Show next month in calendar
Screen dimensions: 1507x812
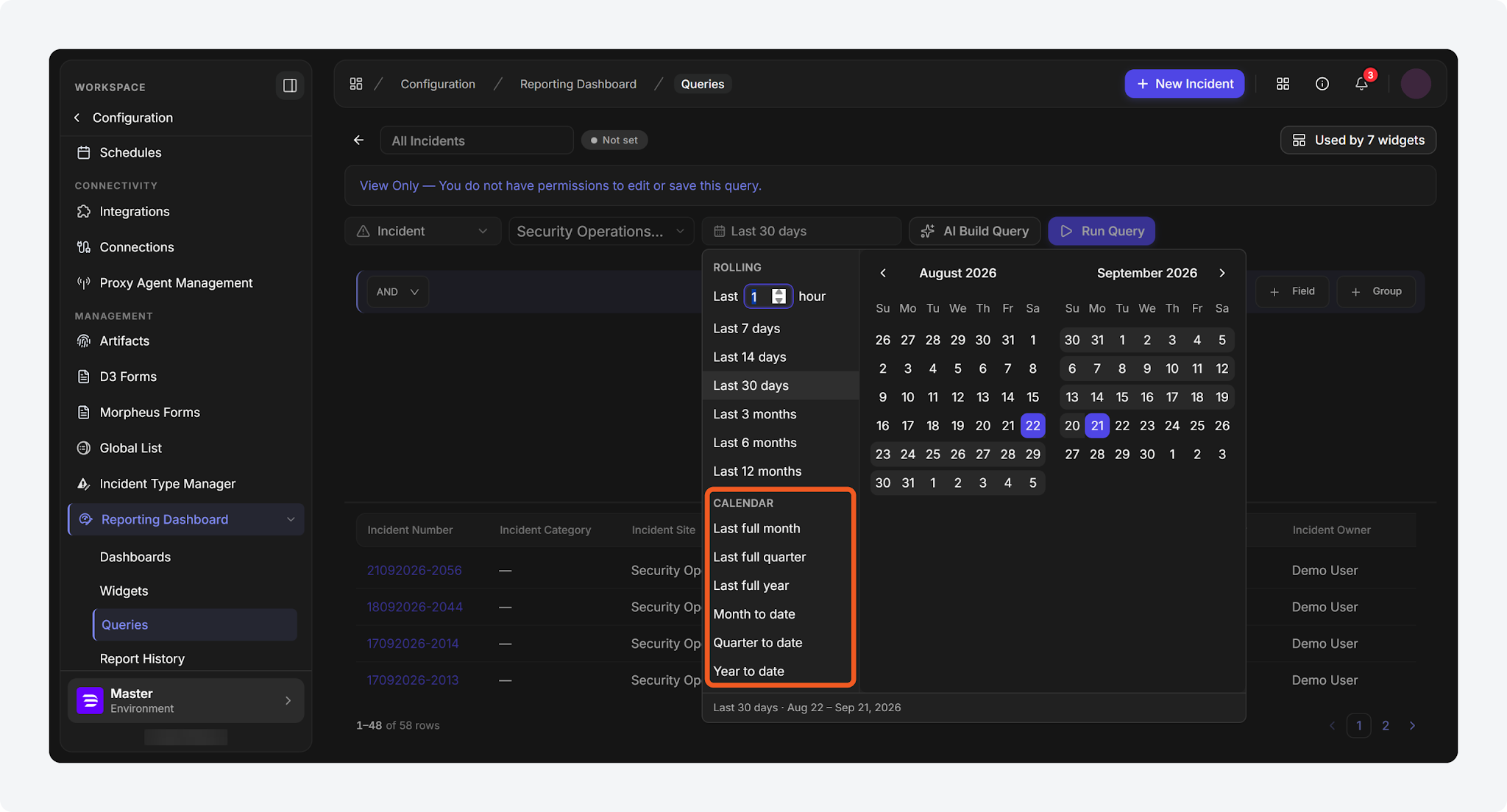pos(1222,273)
